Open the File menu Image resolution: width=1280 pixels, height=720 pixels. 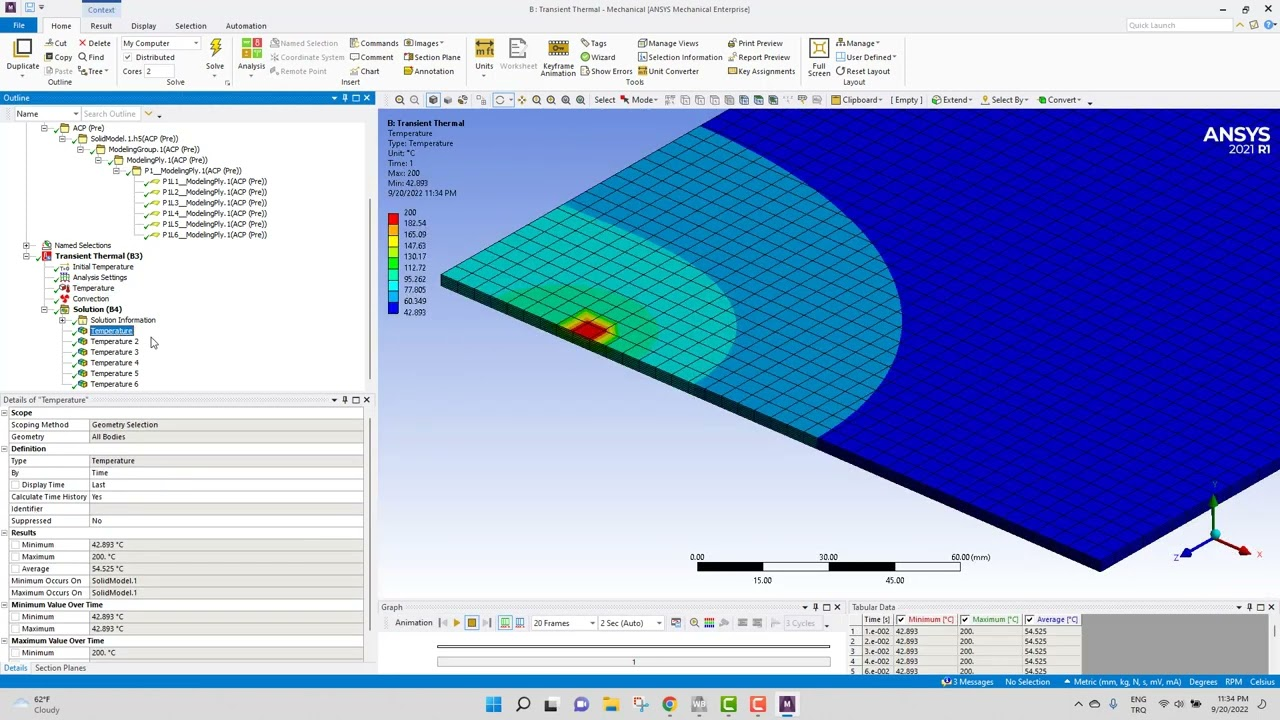point(19,26)
